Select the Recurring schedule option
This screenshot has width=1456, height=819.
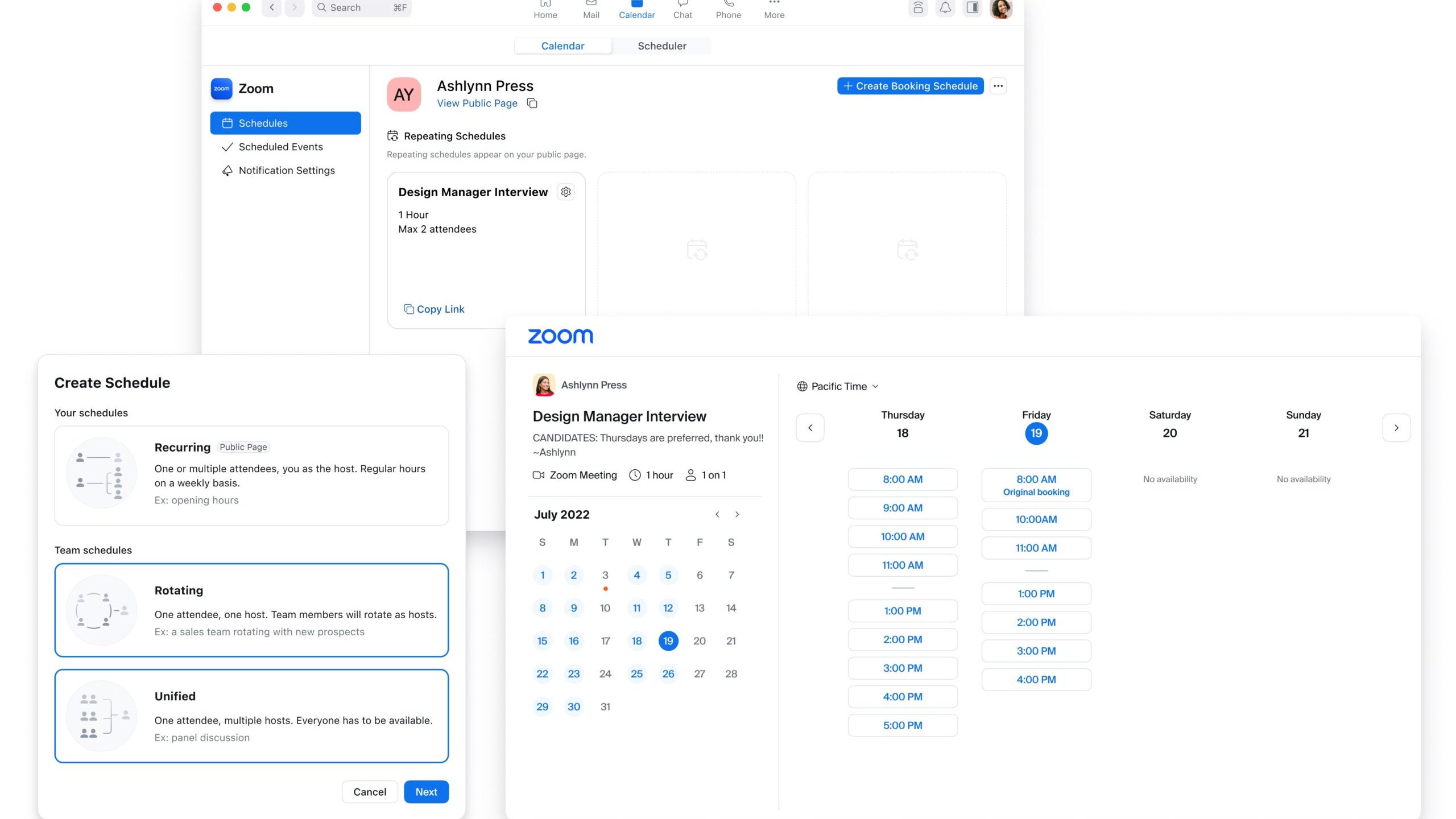251,475
